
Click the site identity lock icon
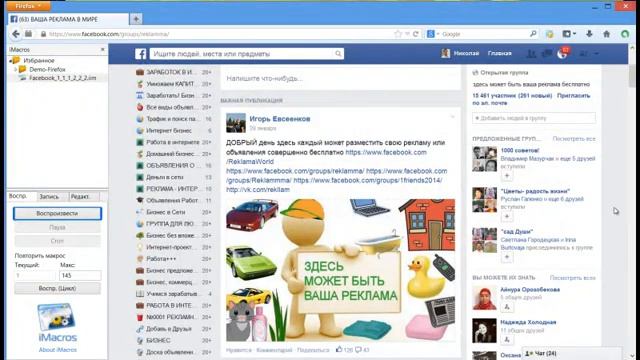coord(43,34)
